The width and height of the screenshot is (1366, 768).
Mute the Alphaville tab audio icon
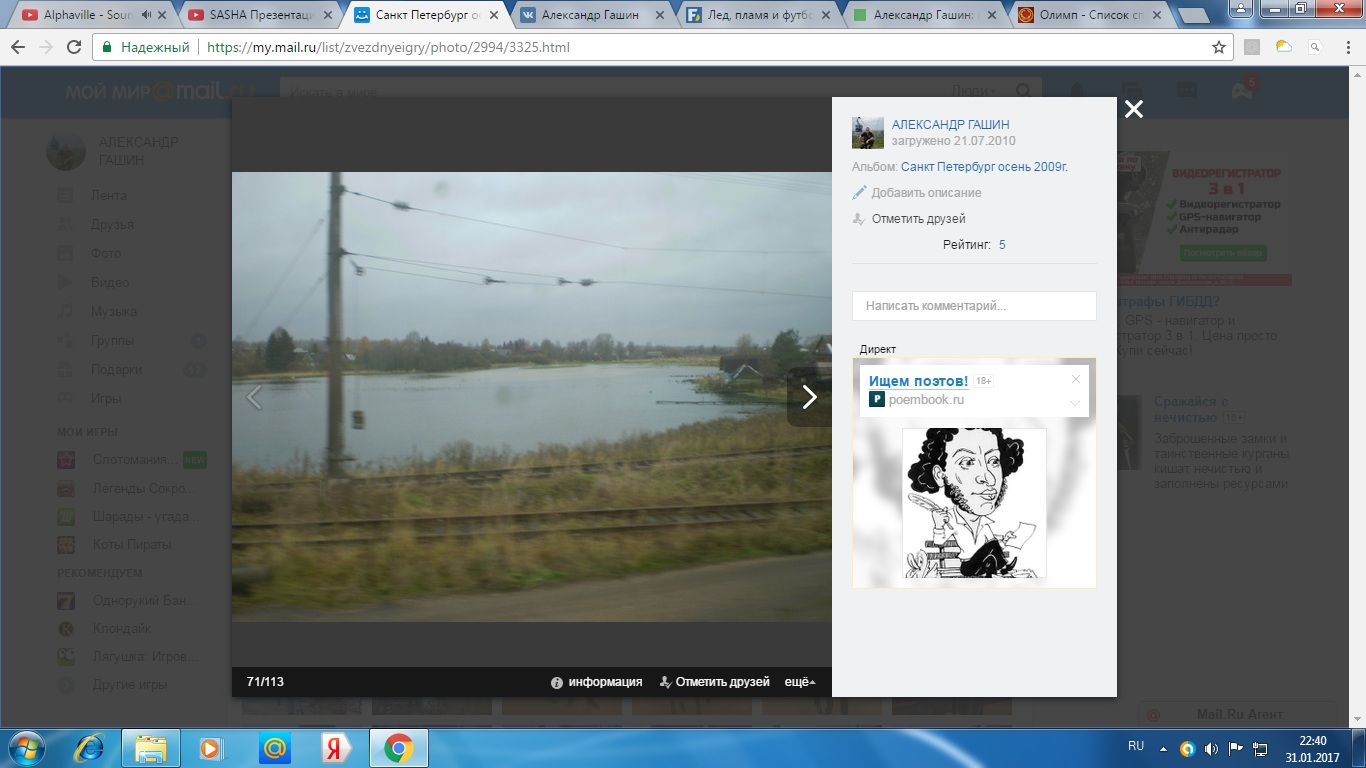[x=148, y=15]
